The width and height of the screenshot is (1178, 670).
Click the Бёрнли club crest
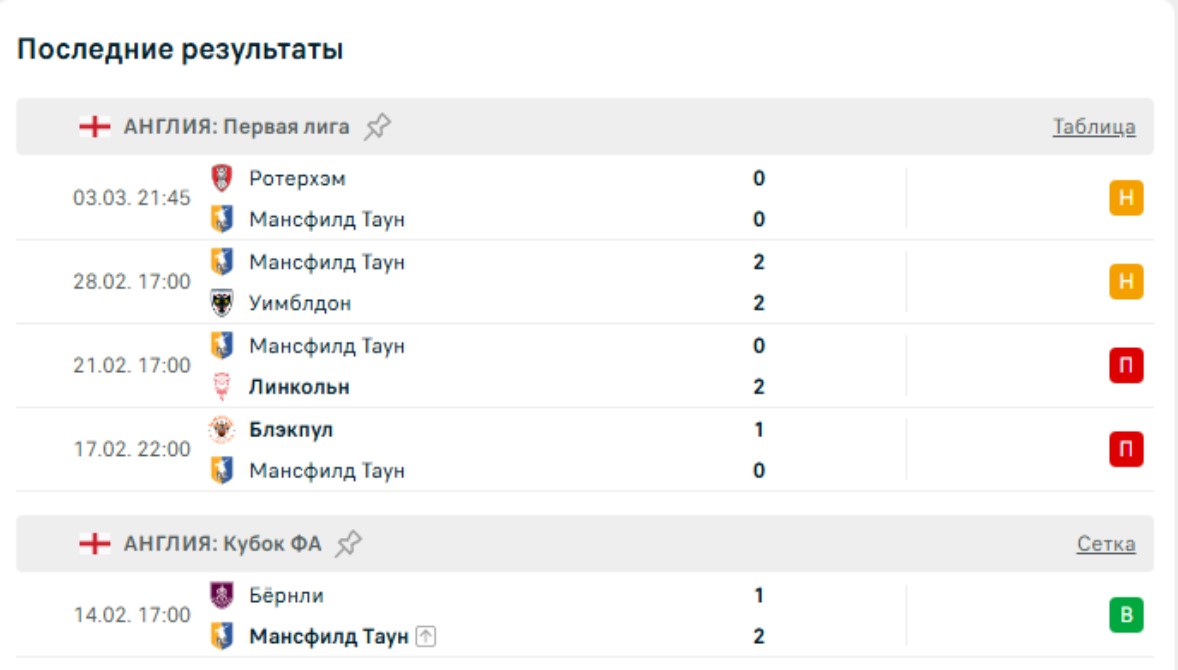[222, 596]
